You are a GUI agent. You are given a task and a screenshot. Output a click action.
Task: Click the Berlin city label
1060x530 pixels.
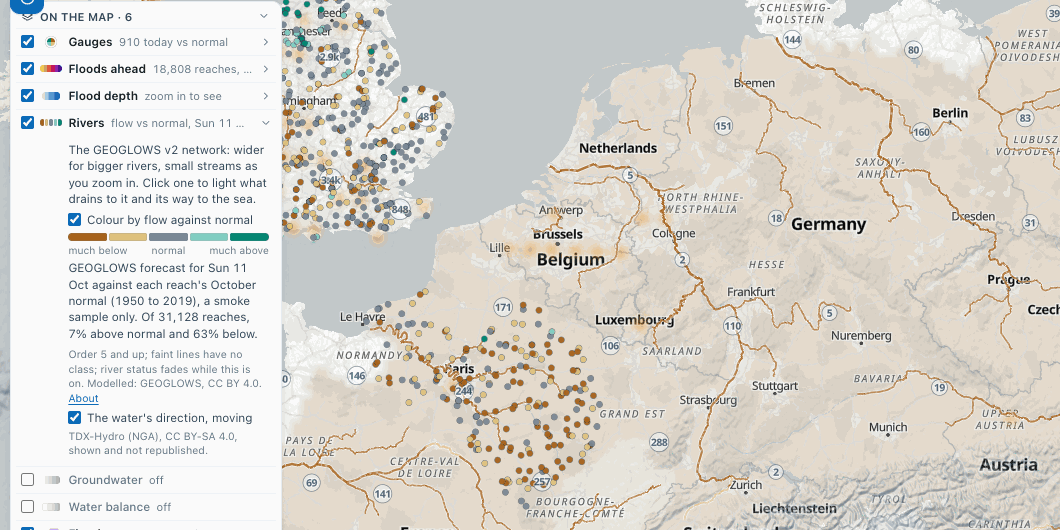[x=950, y=113]
